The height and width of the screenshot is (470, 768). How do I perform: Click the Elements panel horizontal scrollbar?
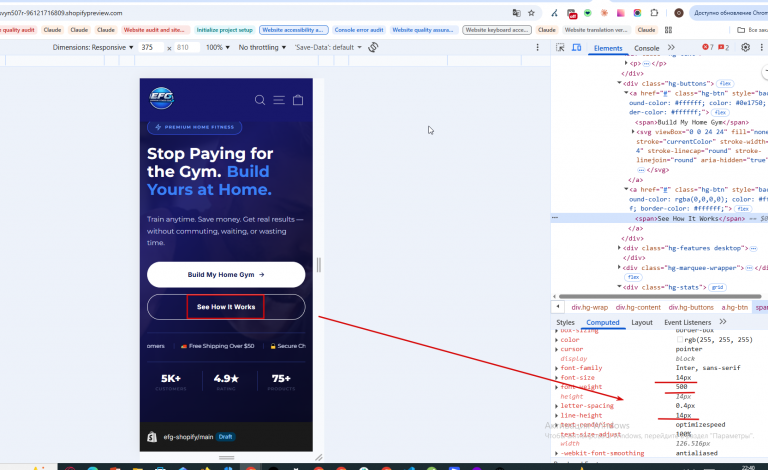click(x=660, y=296)
